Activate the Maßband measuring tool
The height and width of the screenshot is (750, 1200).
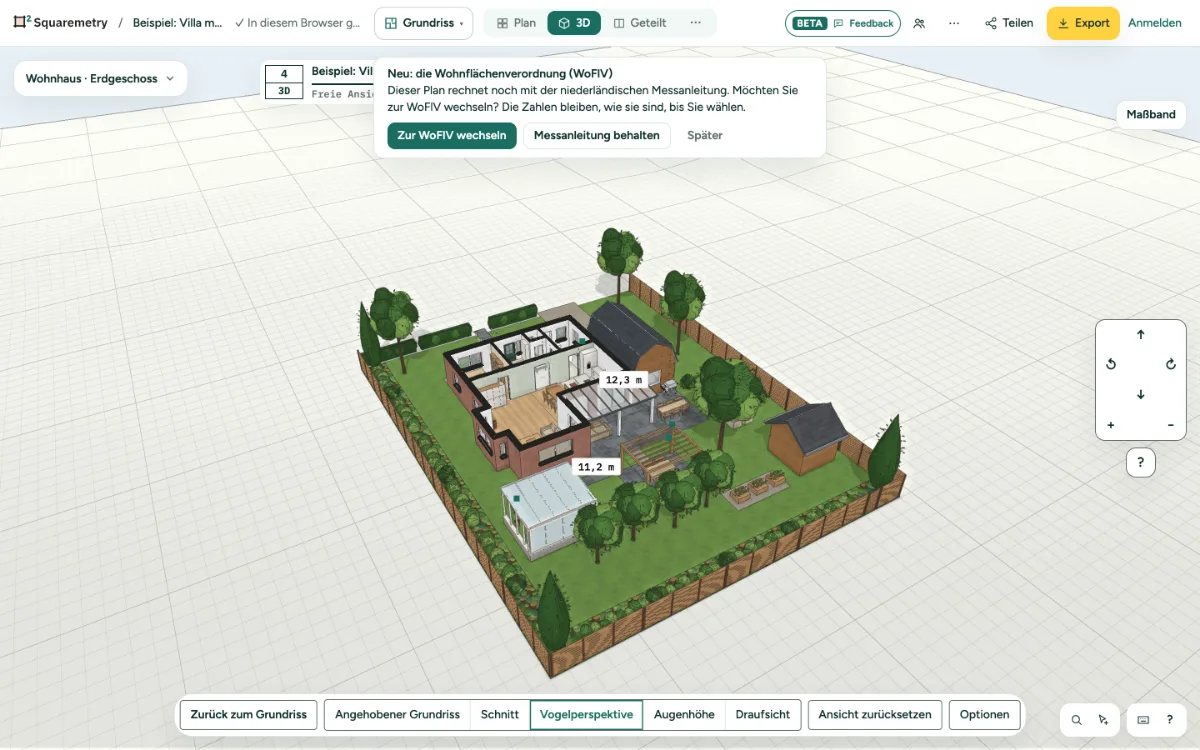1151,114
